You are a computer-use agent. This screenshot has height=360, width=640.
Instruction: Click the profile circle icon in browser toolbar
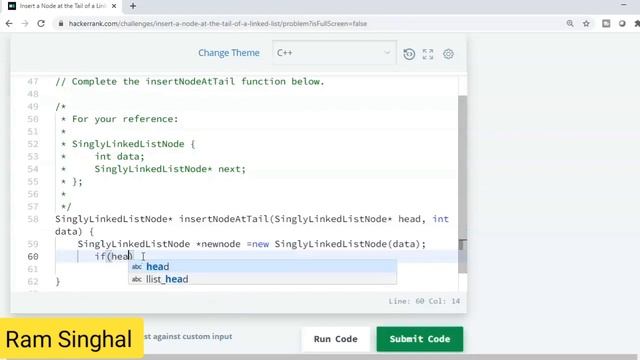tap(622, 24)
